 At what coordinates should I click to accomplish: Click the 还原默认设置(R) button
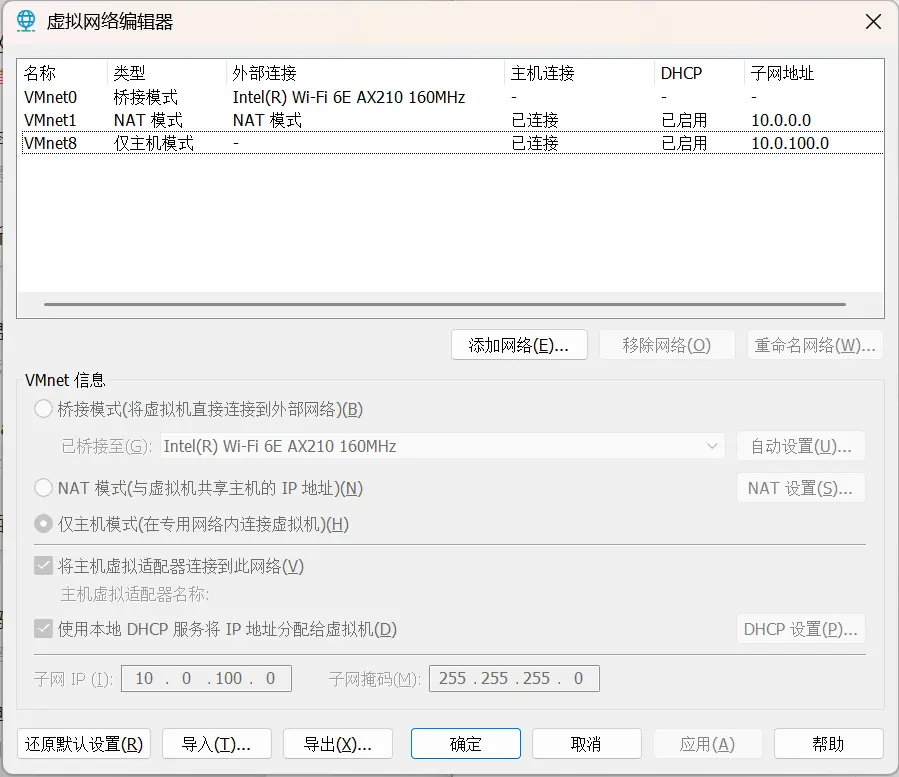click(84, 744)
